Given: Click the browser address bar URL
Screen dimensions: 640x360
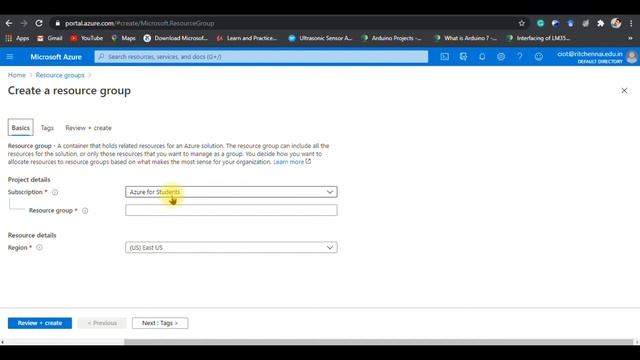Looking at the screenshot, I should click(x=140, y=23).
